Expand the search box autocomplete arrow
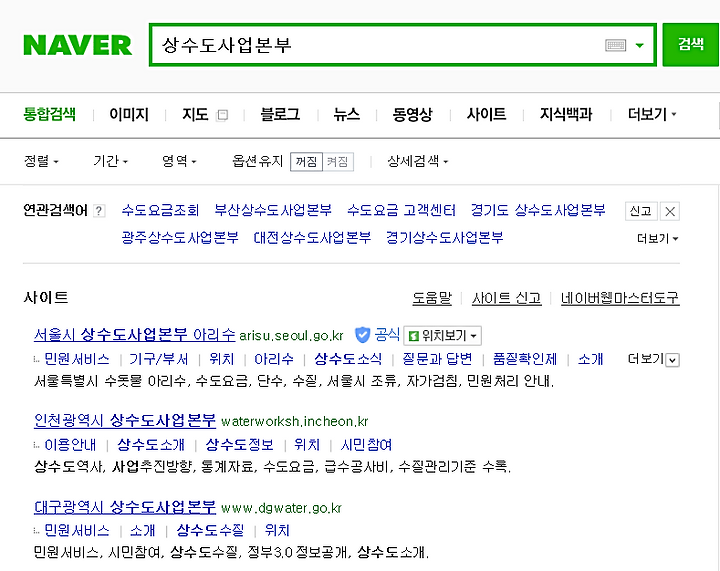This screenshot has height=571, width=720. pyautogui.click(x=639, y=45)
